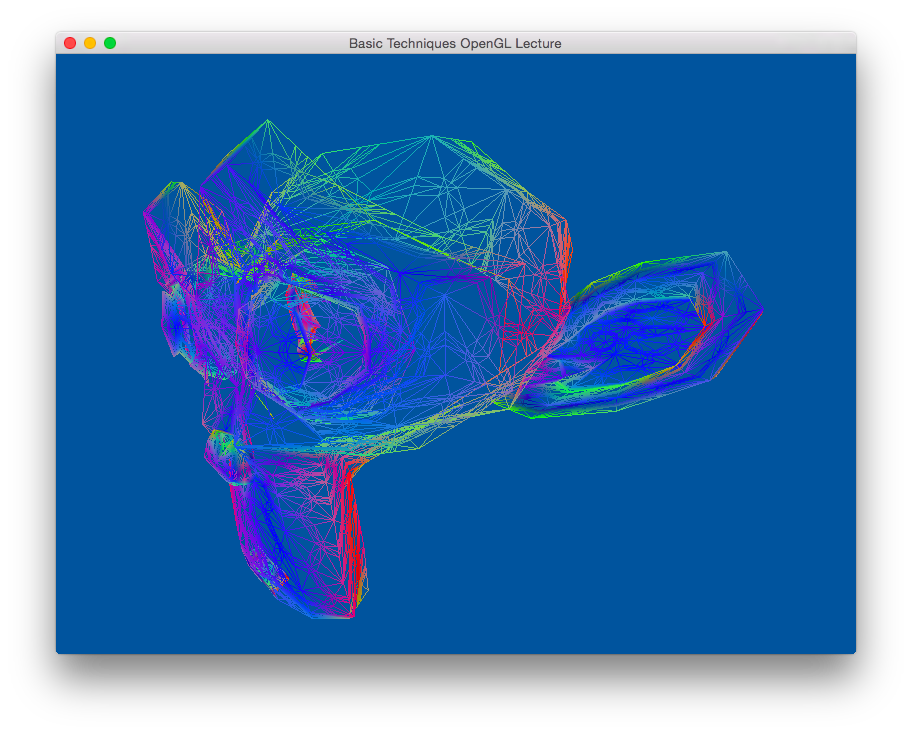This screenshot has height=734, width=912.
Task: Pick the topmost peak vertex of the wireframe
Action: (x=267, y=120)
